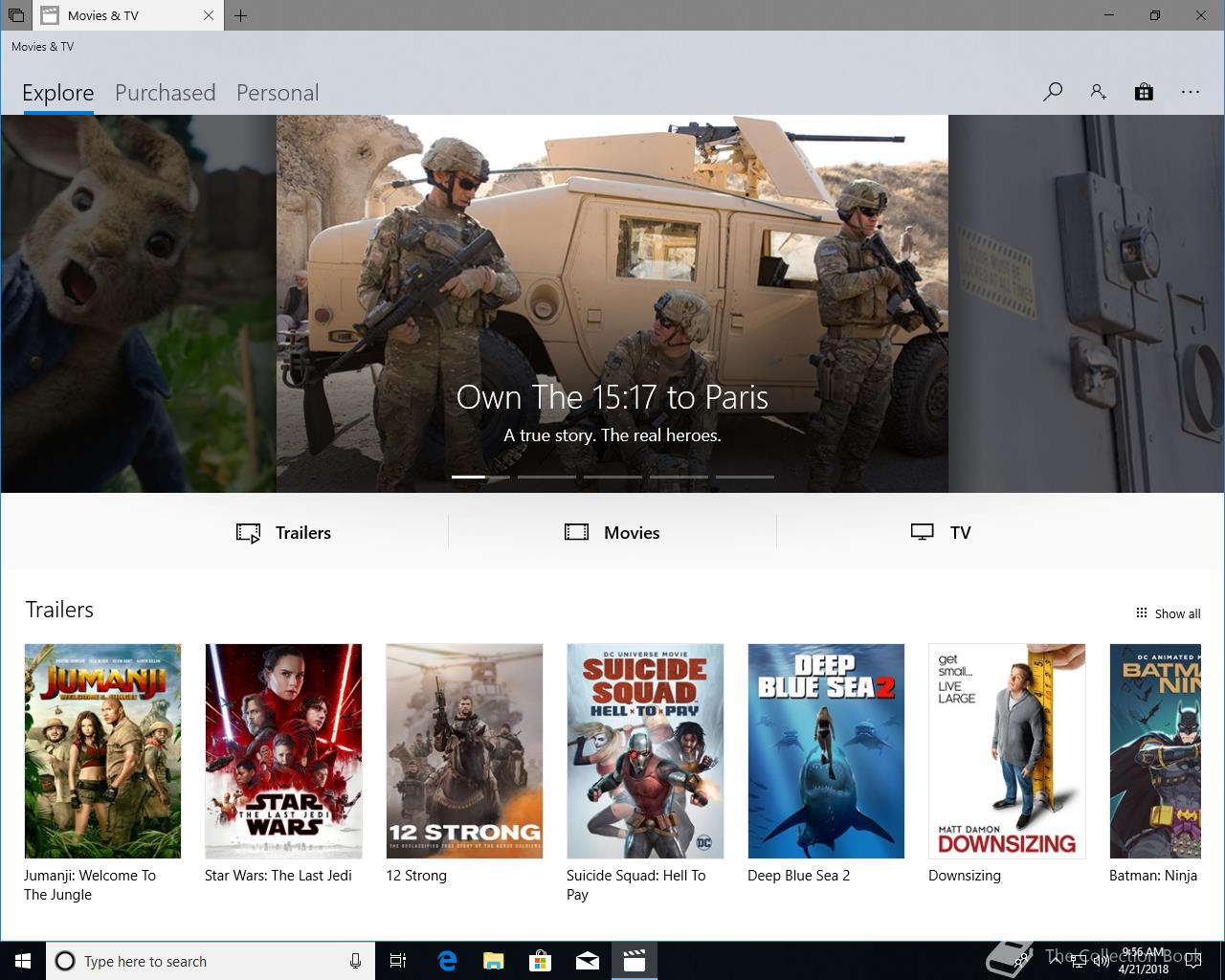
Task: Click 'Jumanji: Welcome To The Jungle' title
Action: coord(90,885)
